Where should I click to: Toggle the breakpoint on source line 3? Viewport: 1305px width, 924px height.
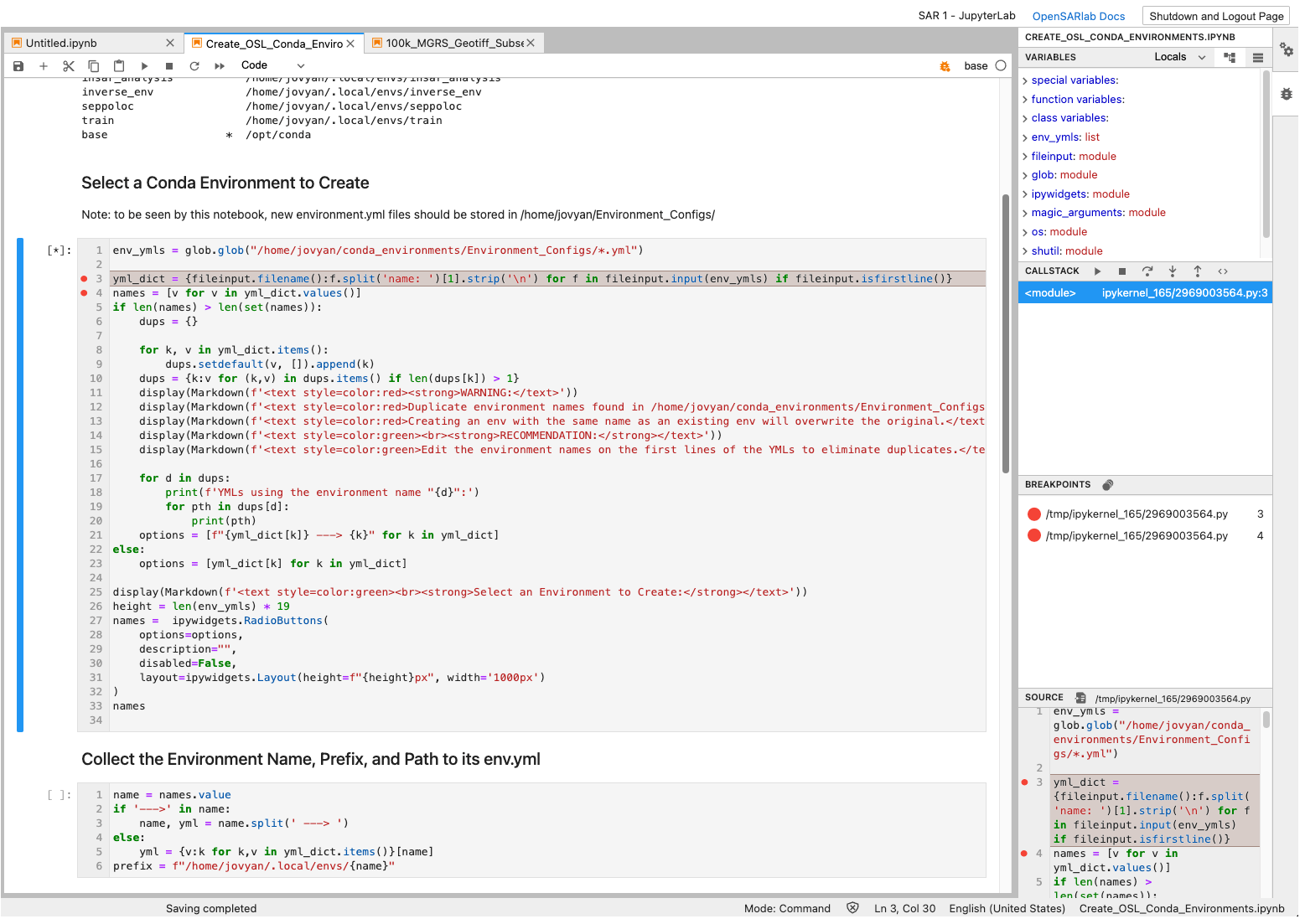[1026, 782]
